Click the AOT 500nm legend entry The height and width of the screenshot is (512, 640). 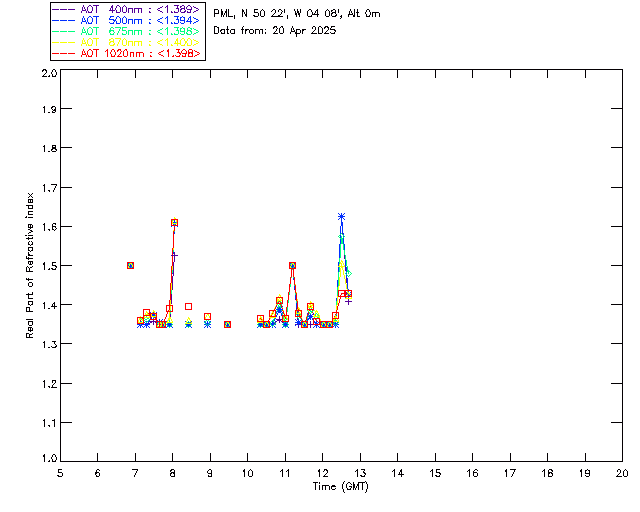click(126, 20)
